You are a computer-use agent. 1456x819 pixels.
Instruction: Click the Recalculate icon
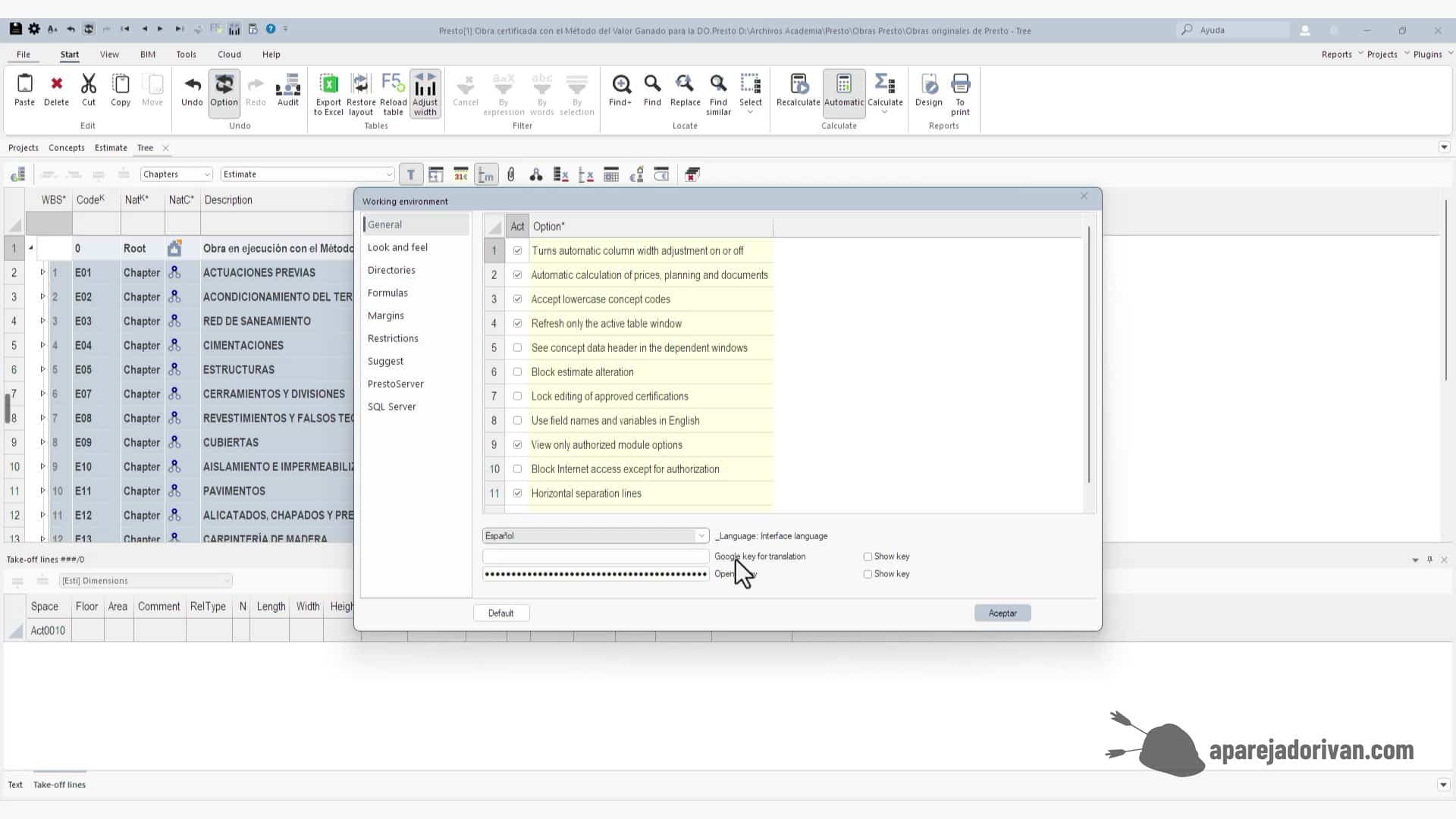point(798,89)
